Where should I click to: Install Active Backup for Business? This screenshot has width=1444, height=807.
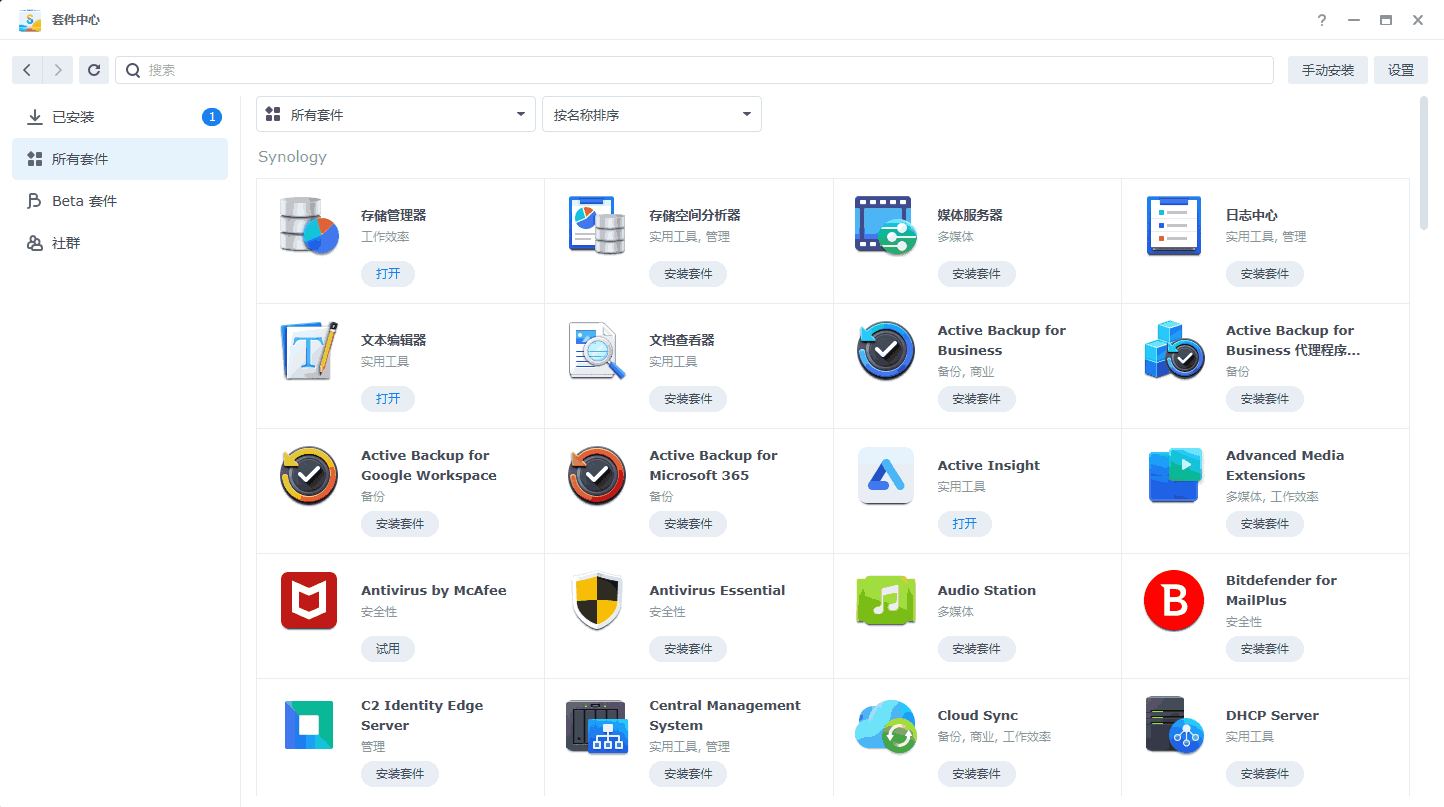[x=976, y=399]
